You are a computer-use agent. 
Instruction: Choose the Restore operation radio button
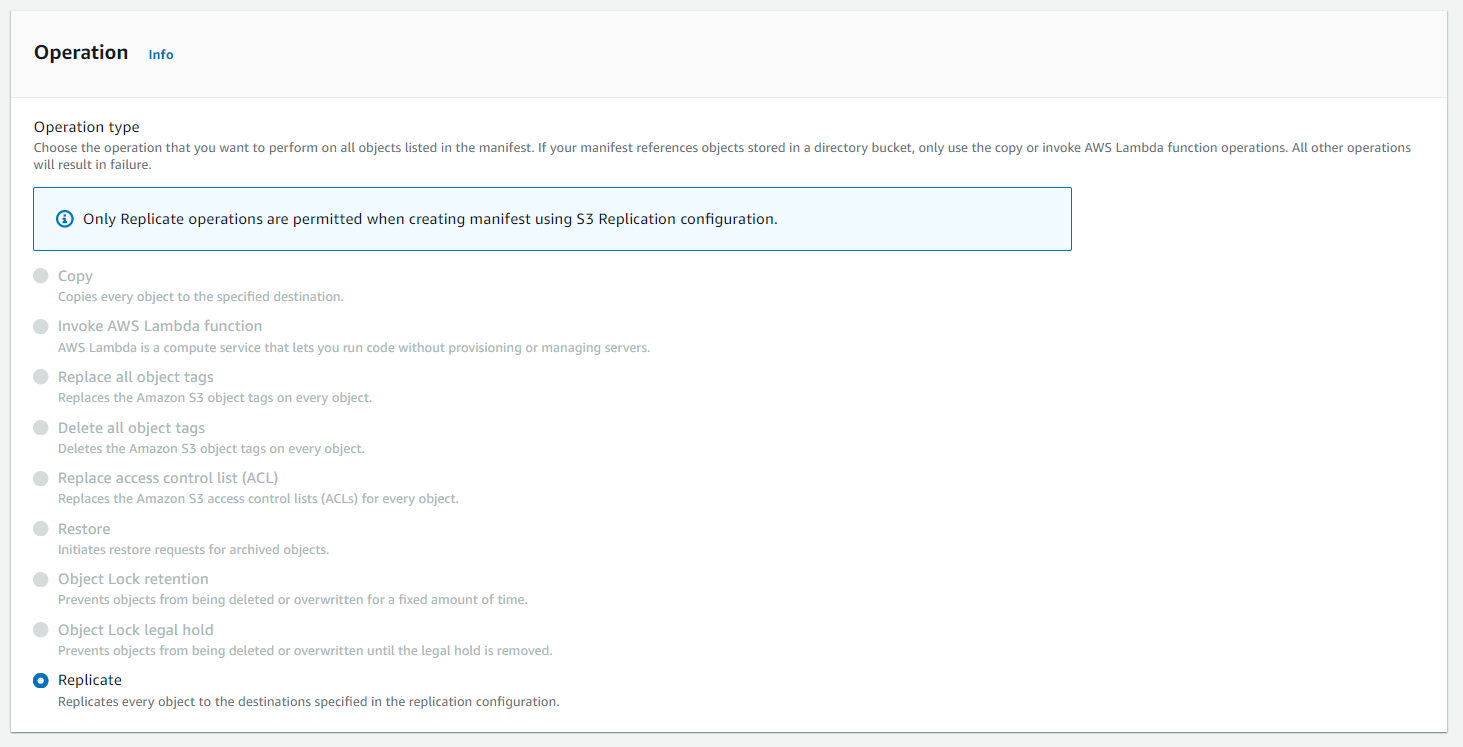tap(41, 529)
